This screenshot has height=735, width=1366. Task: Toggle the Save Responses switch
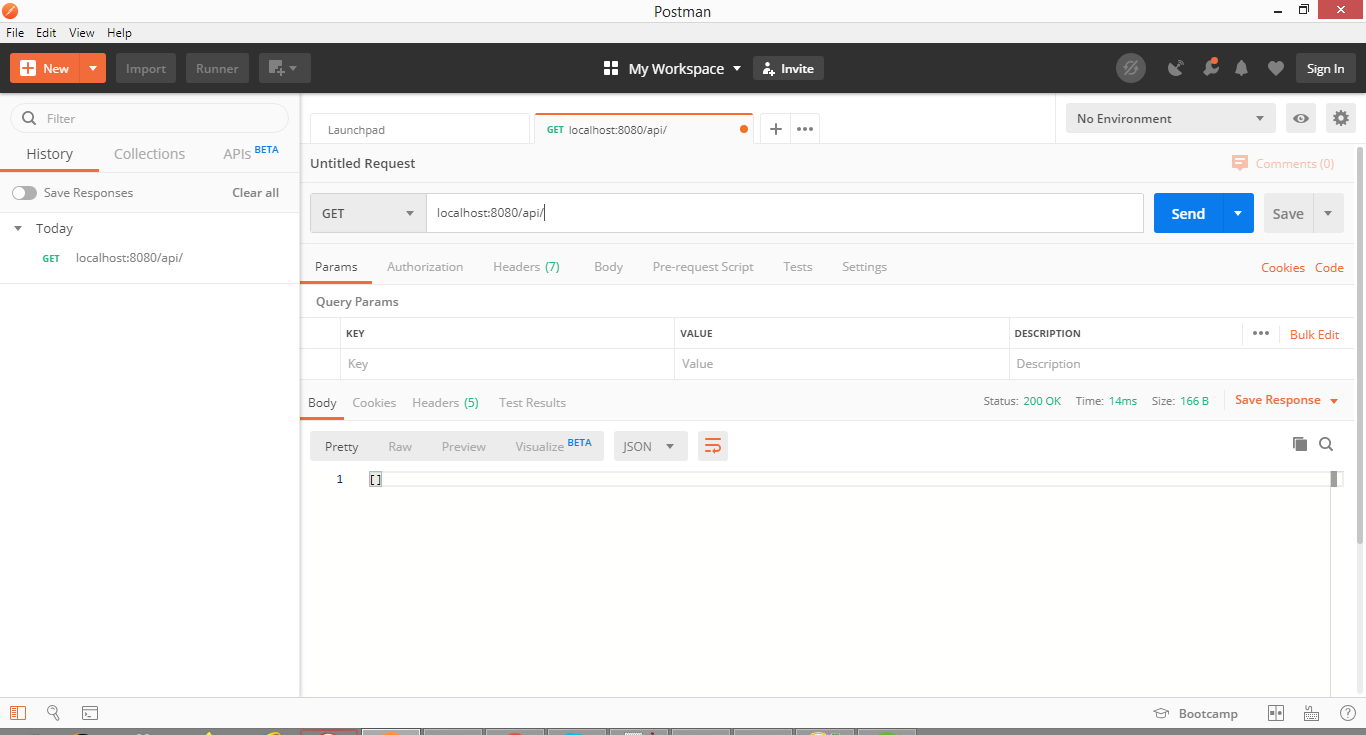click(24, 193)
